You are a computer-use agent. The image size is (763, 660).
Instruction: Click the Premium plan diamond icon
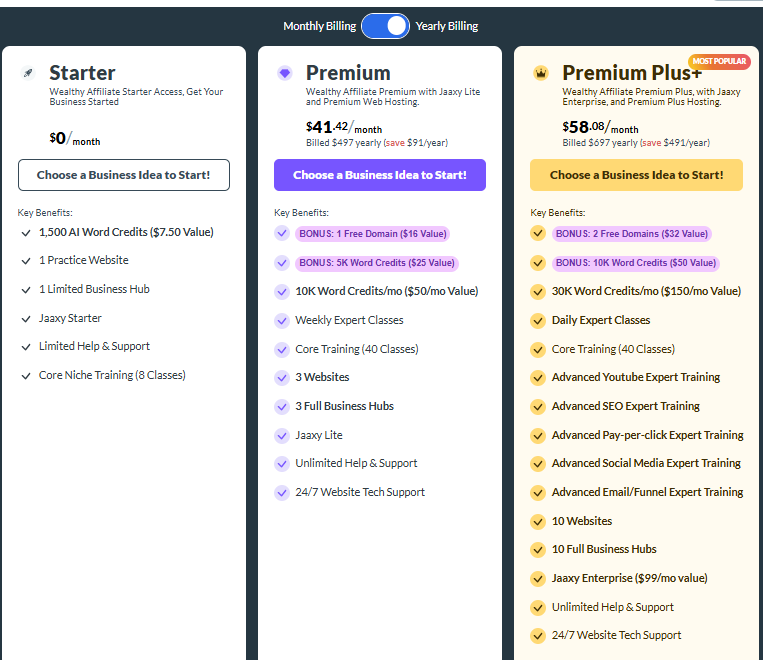pyautogui.click(x=285, y=73)
